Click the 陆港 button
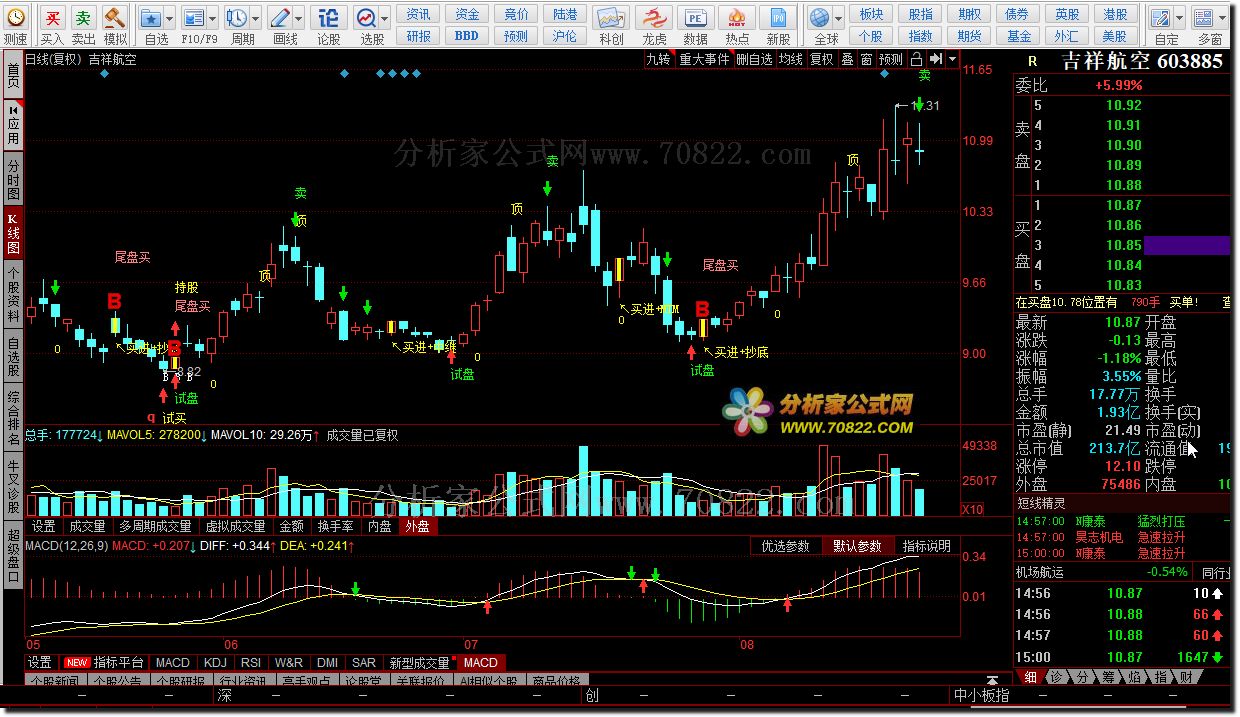This screenshot has width=1240, height=717. pos(565,14)
